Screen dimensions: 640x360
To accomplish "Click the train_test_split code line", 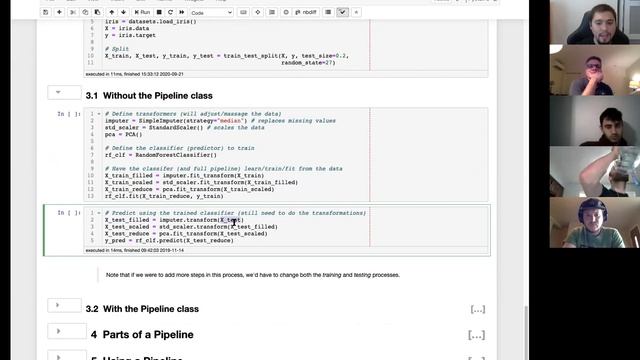I will click(227, 56).
